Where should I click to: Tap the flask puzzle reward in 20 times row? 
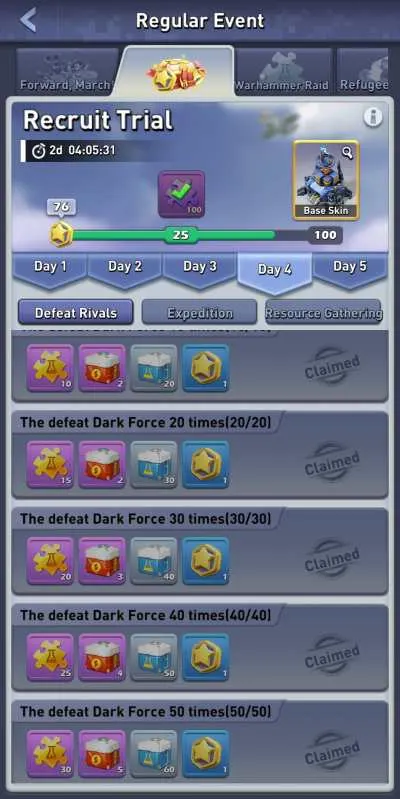pos(50,465)
